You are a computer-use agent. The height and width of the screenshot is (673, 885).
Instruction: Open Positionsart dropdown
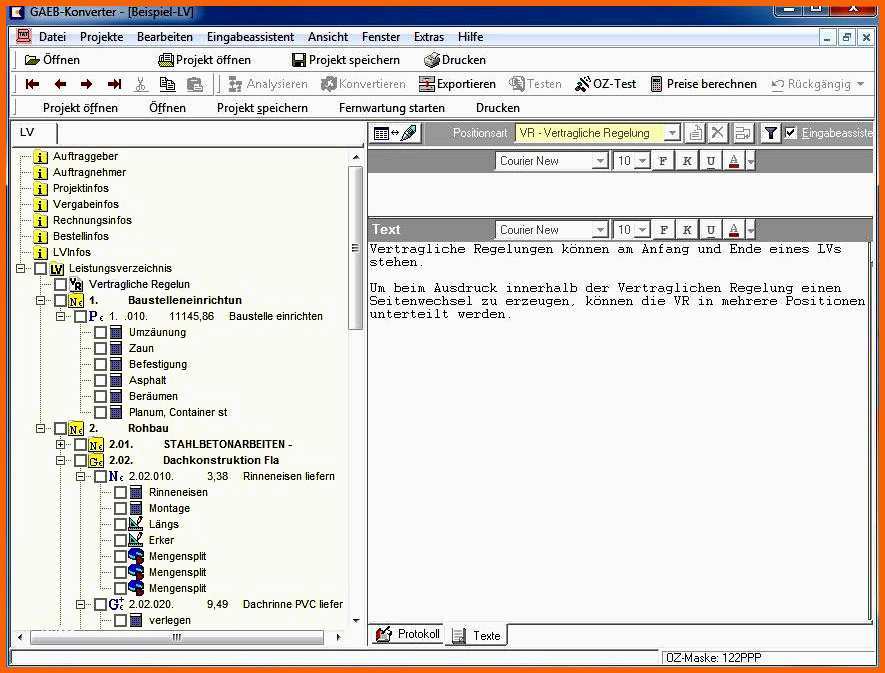672,133
